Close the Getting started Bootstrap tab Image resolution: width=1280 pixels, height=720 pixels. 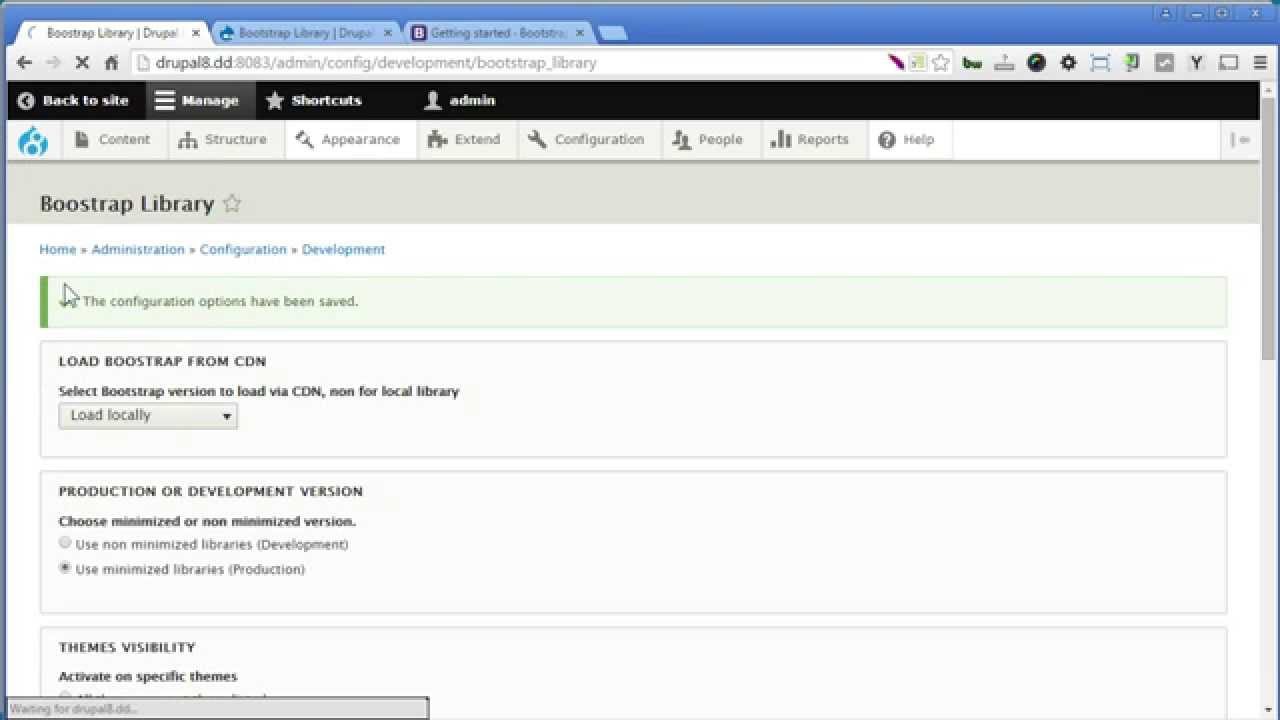tap(580, 33)
